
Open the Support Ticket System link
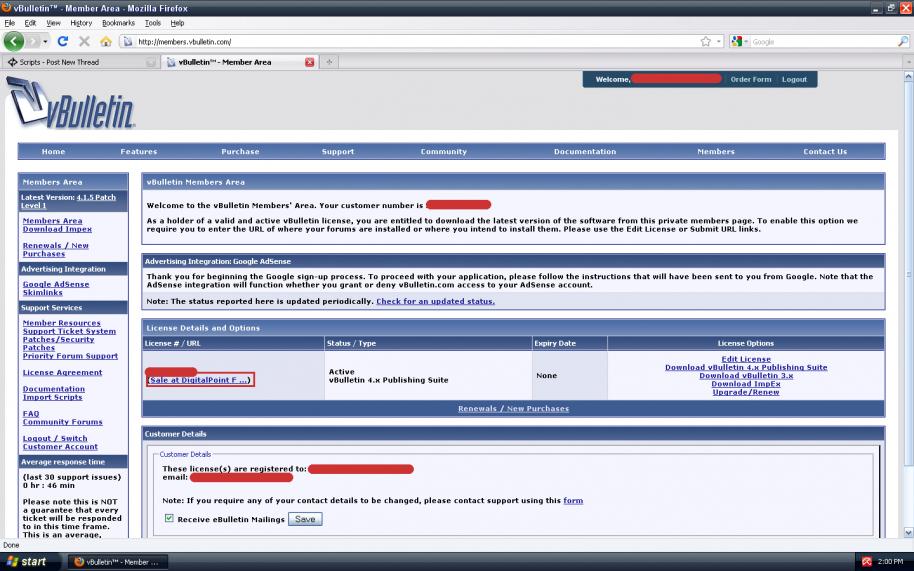tap(69, 331)
